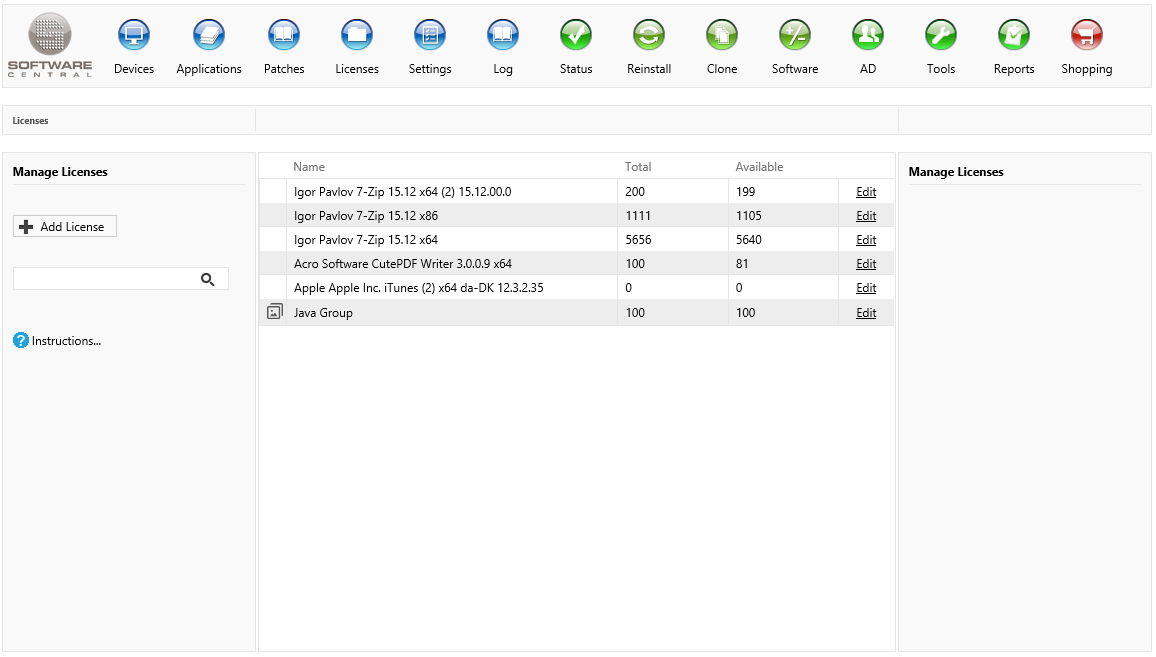Open the Log icon
1156x657 pixels.
503,36
